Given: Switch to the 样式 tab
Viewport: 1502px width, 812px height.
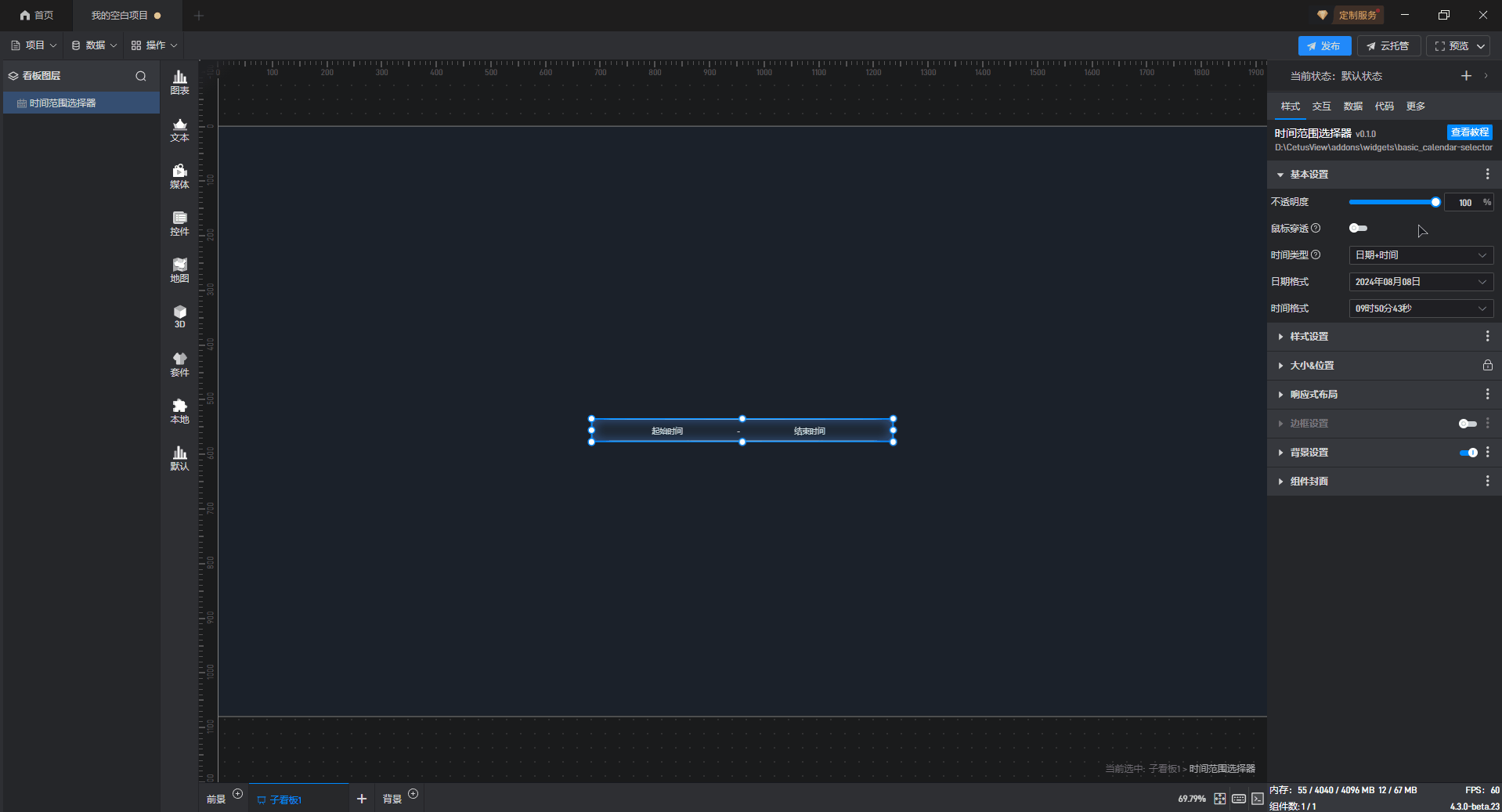Looking at the screenshot, I should pos(1290,106).
